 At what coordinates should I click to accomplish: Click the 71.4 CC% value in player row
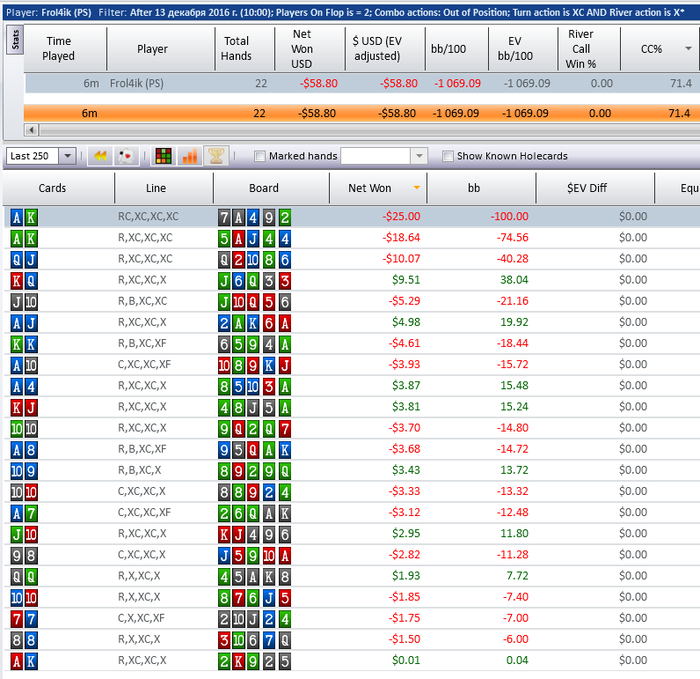(x=681, y=83)
